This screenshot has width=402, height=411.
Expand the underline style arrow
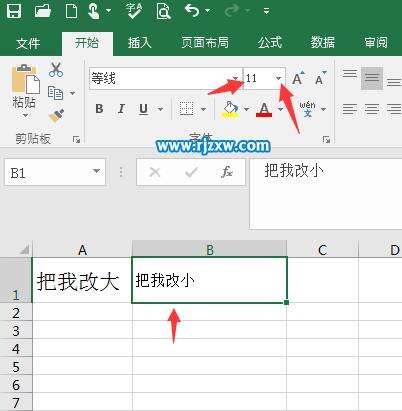point(160,109)
